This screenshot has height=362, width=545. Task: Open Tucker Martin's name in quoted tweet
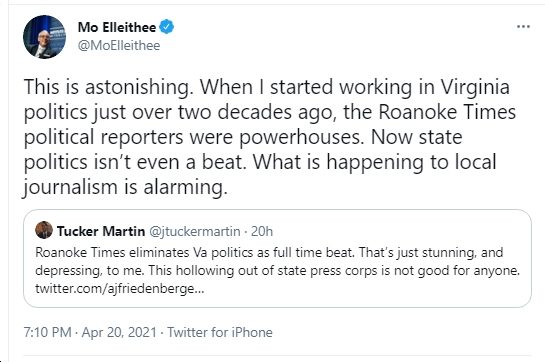(101, 231)
